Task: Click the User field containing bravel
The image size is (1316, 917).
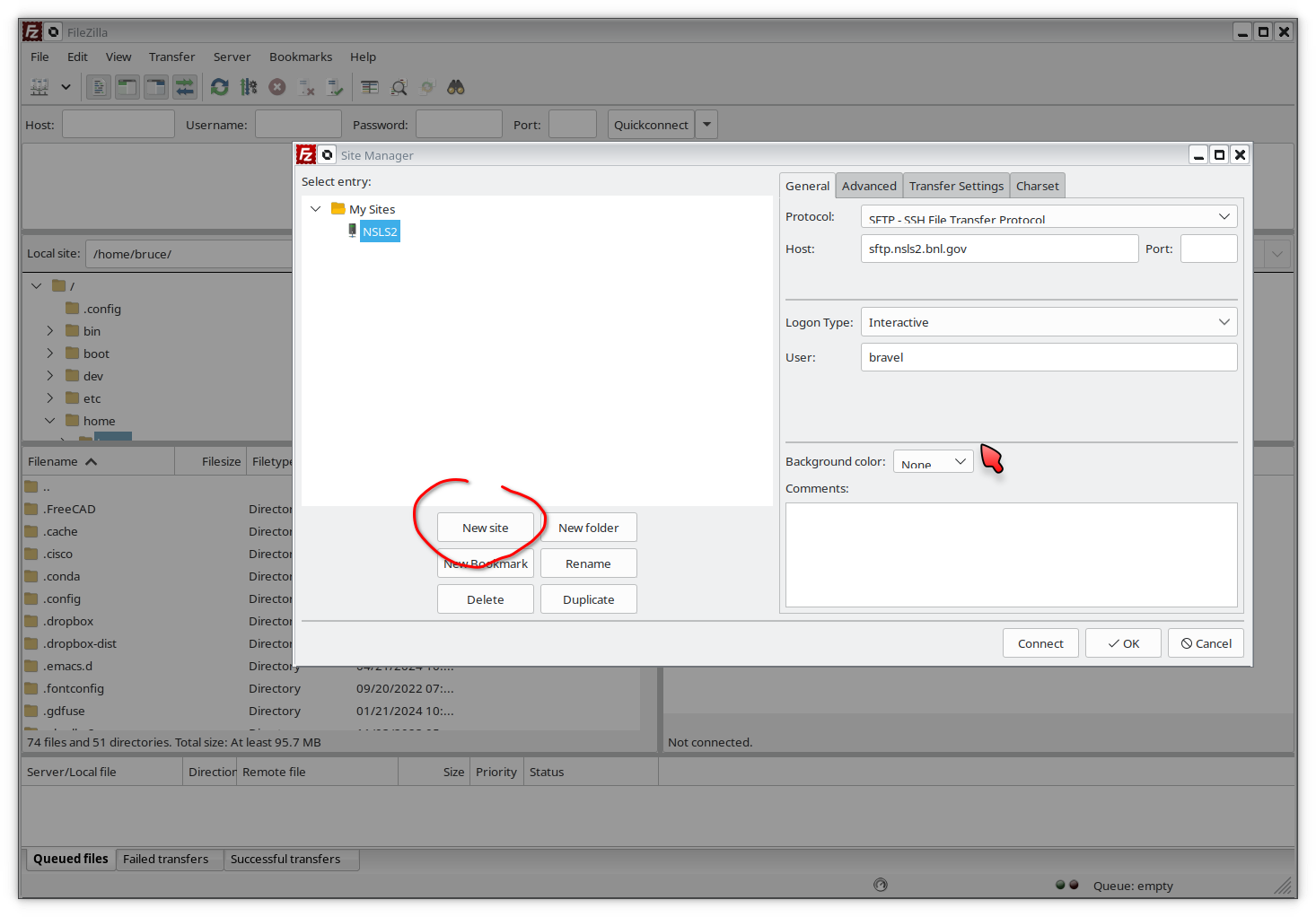Action: 1048,357
